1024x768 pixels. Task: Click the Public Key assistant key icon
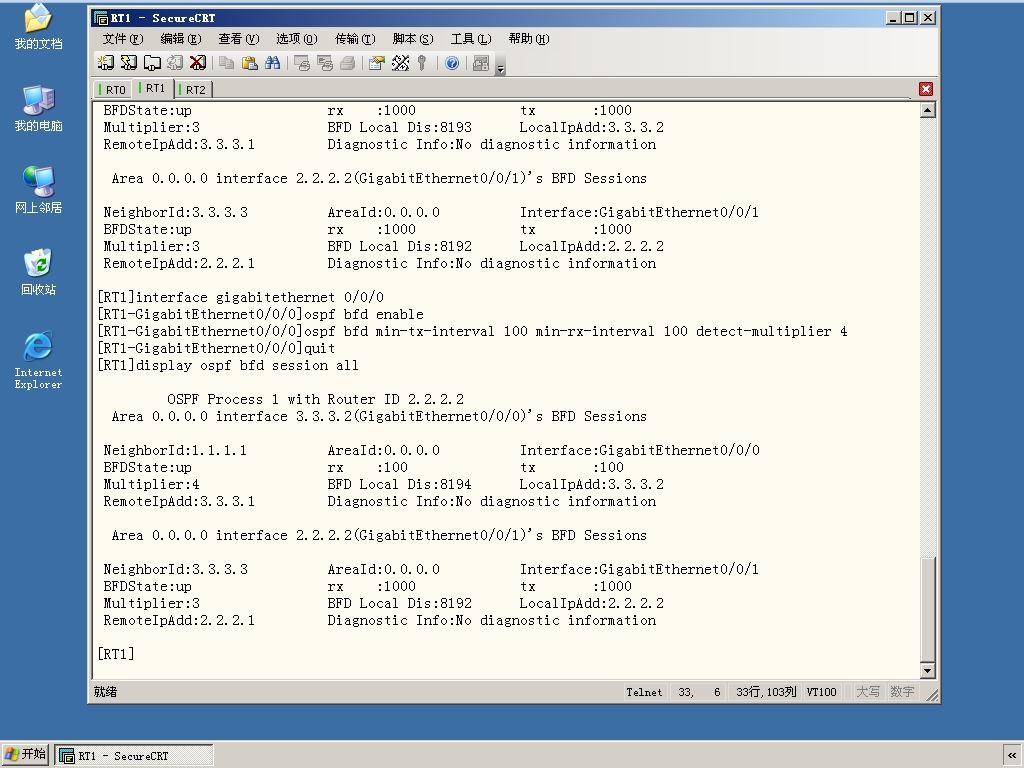pyautogui.click(x=423, y=63)
